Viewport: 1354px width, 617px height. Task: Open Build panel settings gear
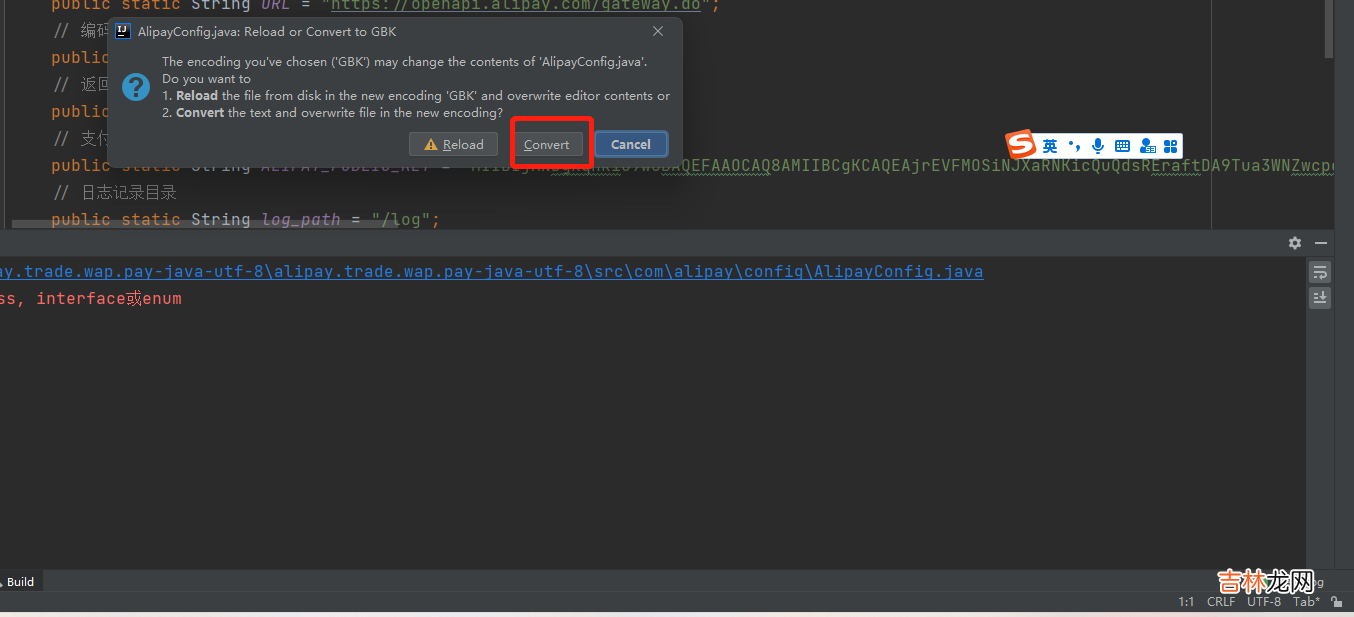click(x=1295, y=243)
